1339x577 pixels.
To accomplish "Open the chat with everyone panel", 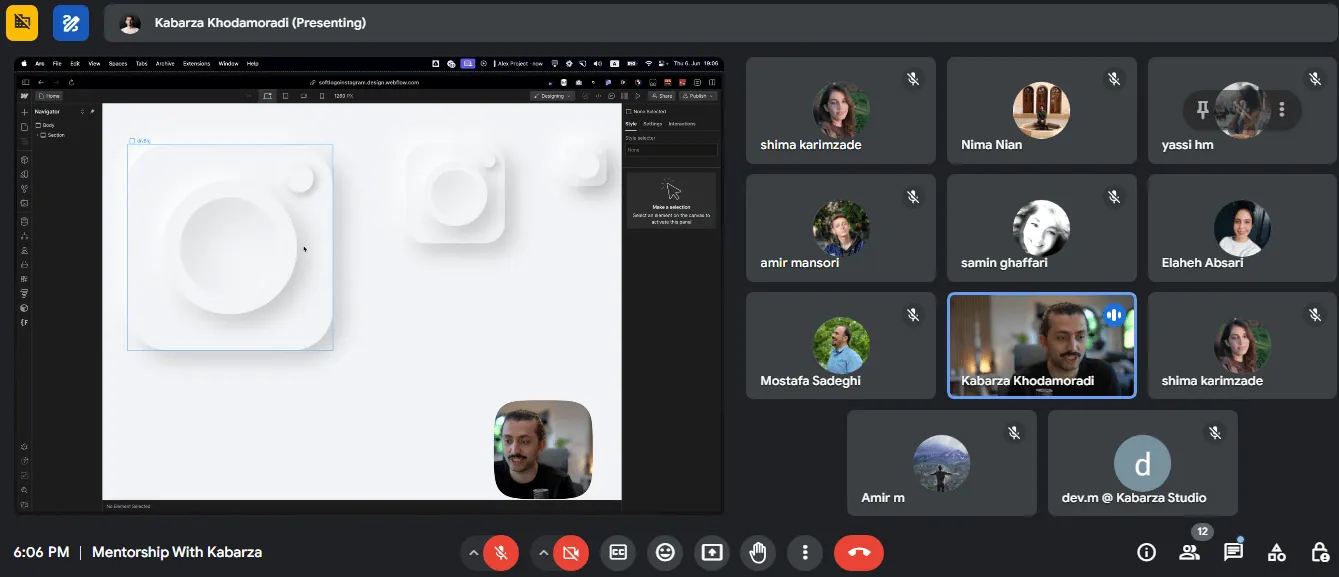I will point(1233,552).
